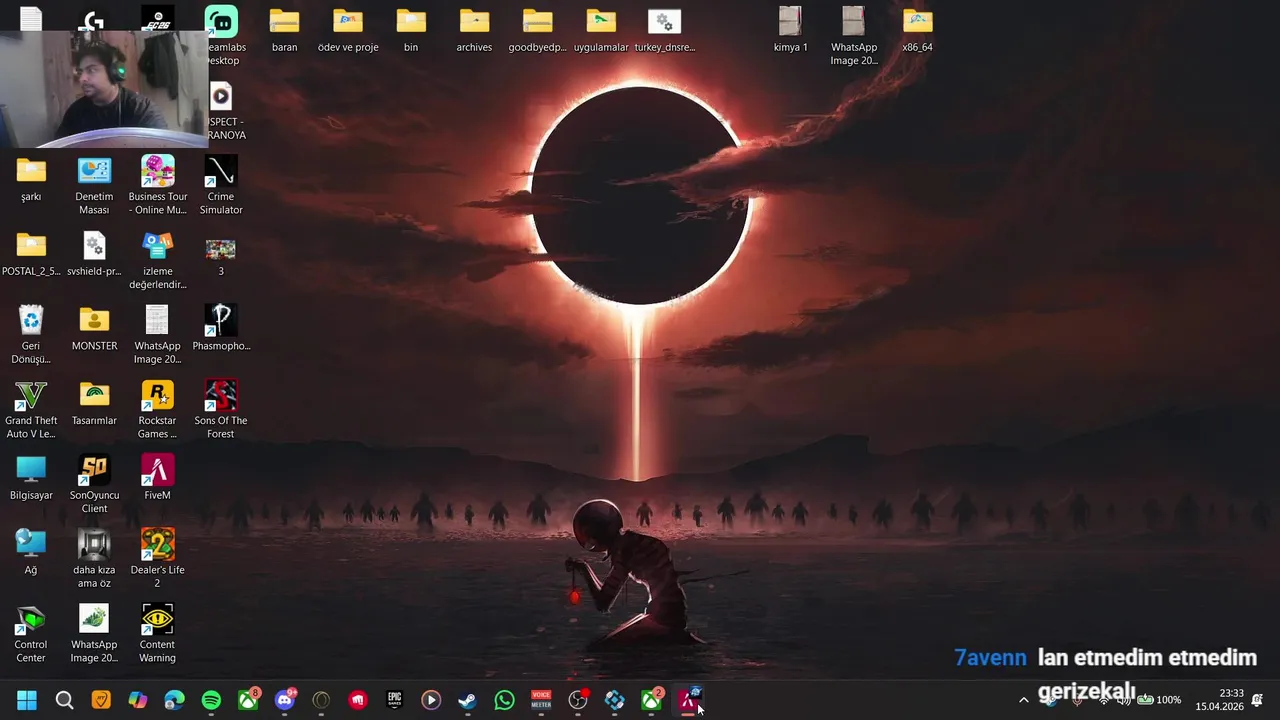The width and height of the screenshot is (1280, 720).
Task: Open the MONSTER folder
Action: coord(94,329)
